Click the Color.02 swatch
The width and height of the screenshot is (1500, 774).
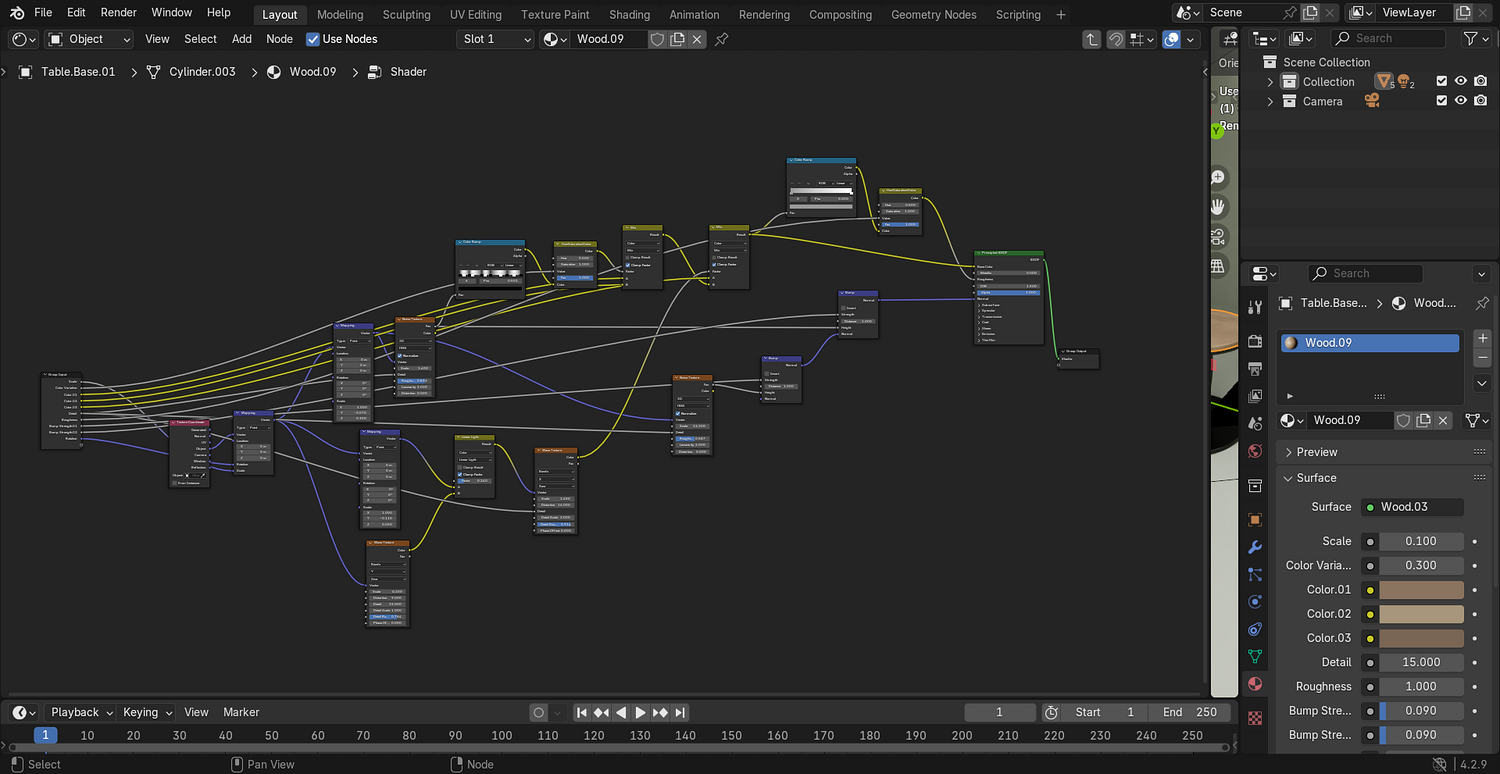click(x=1421, y=614)
